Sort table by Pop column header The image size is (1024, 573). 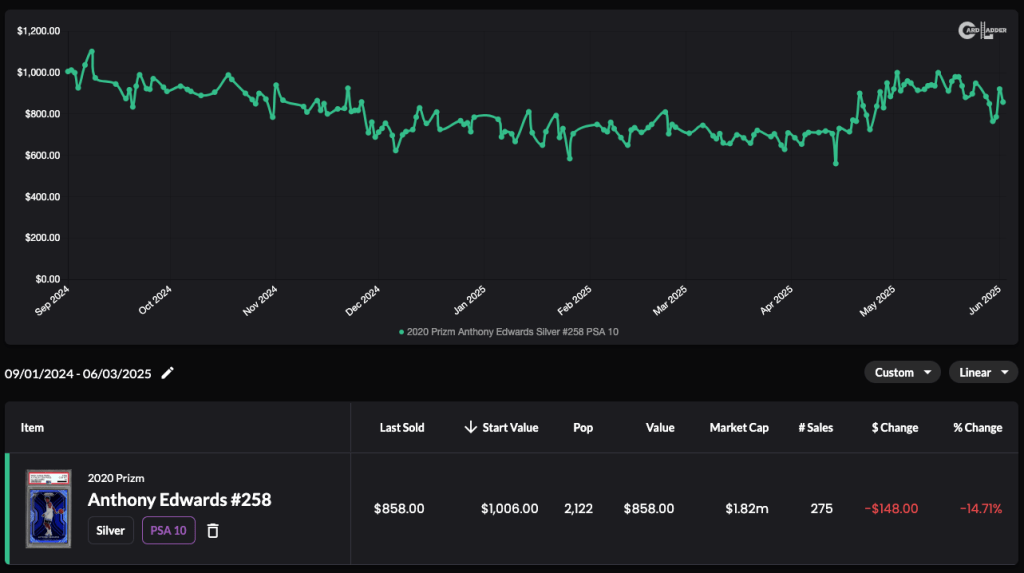(583, 428)
